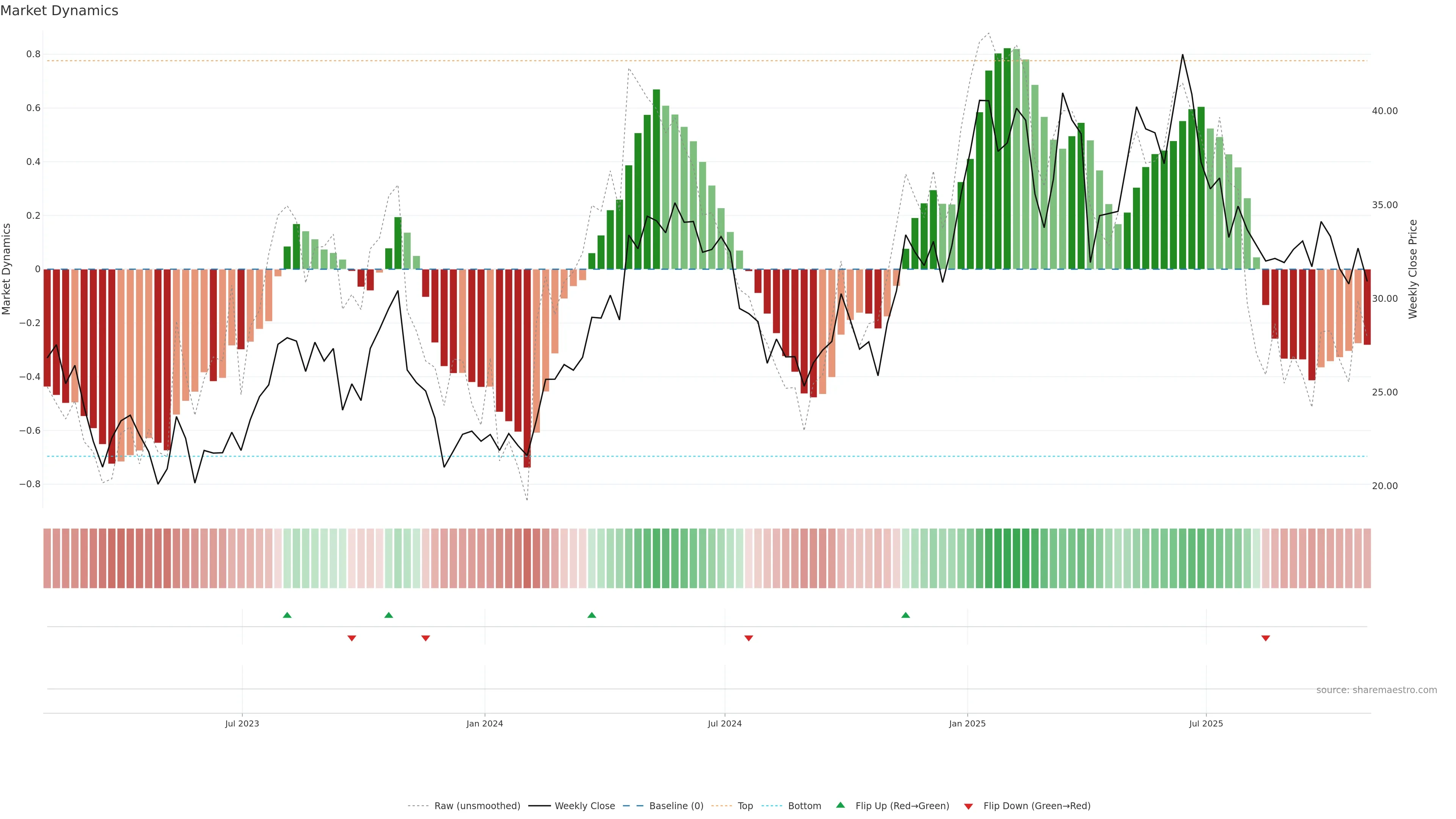
Task: Click the Weekly Close Price axis title
Action: 1412,269
